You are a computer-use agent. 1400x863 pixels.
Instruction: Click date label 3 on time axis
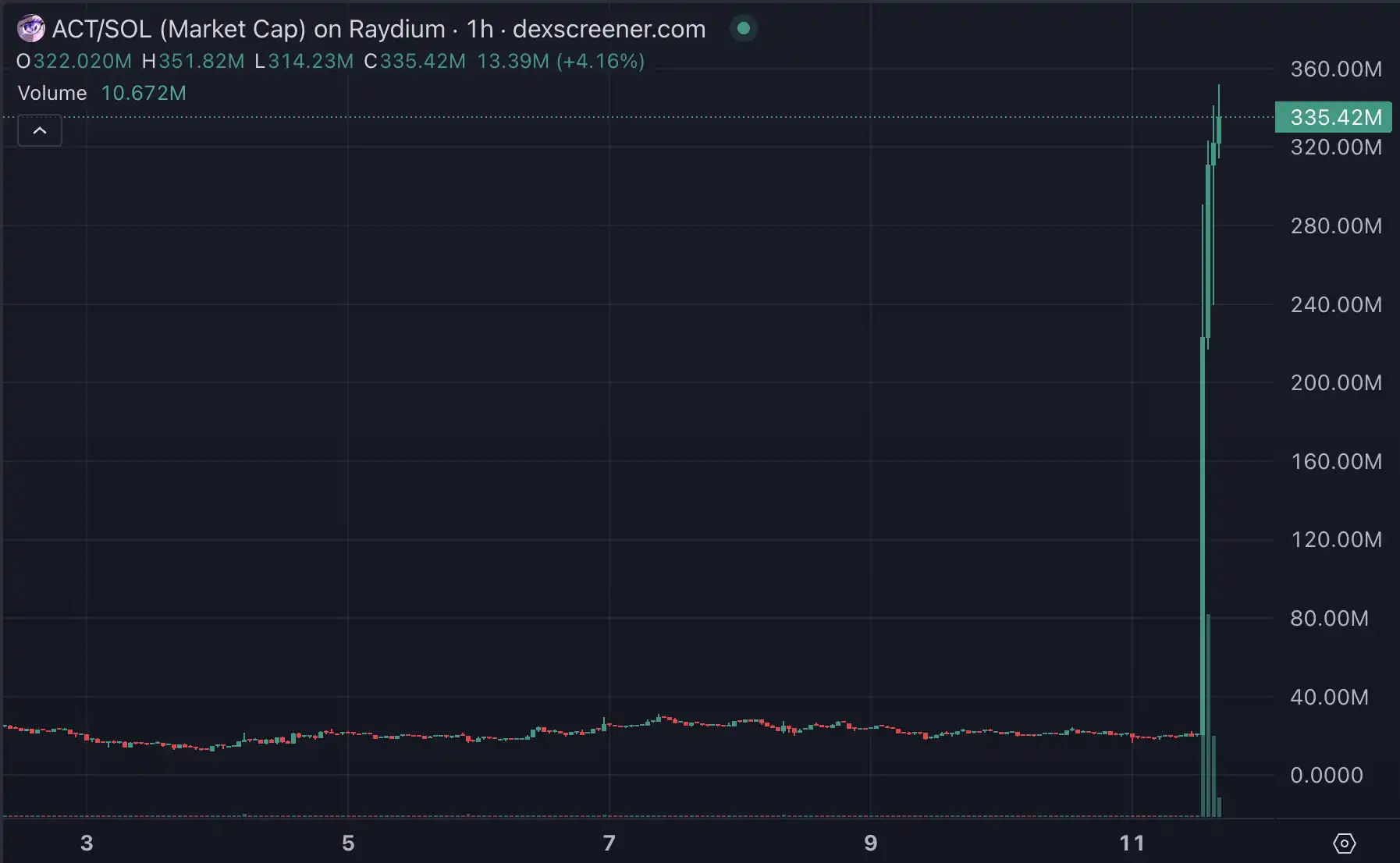click(x=87, y=843)
